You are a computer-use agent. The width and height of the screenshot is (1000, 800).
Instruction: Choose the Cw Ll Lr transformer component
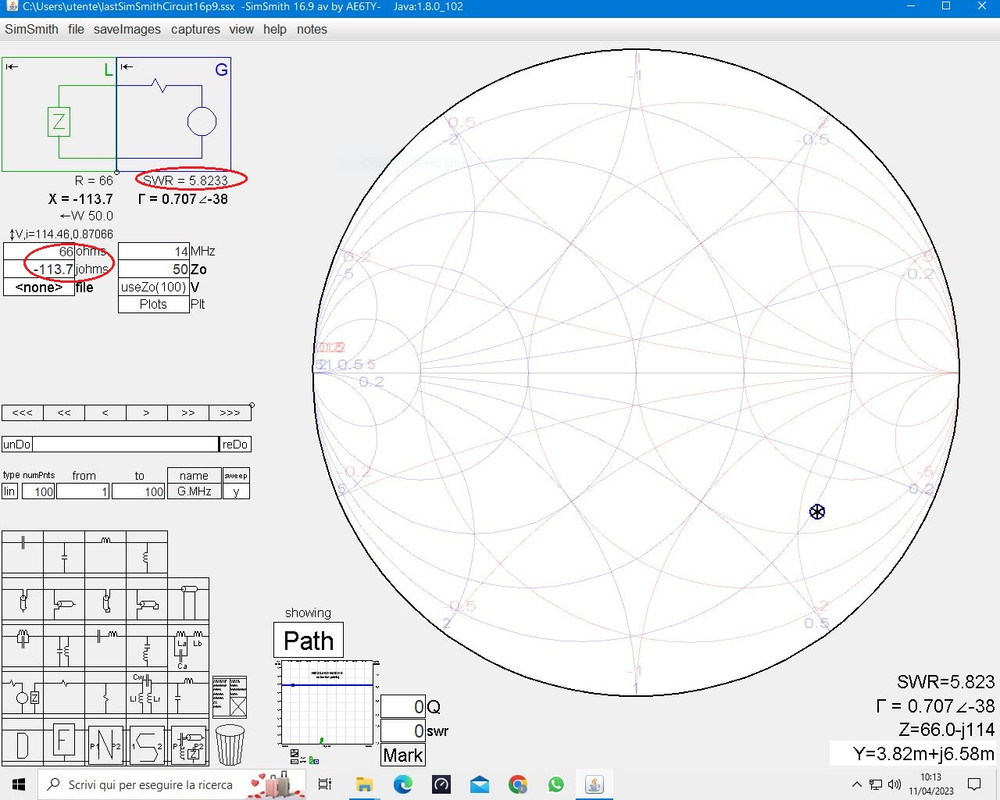147,693
